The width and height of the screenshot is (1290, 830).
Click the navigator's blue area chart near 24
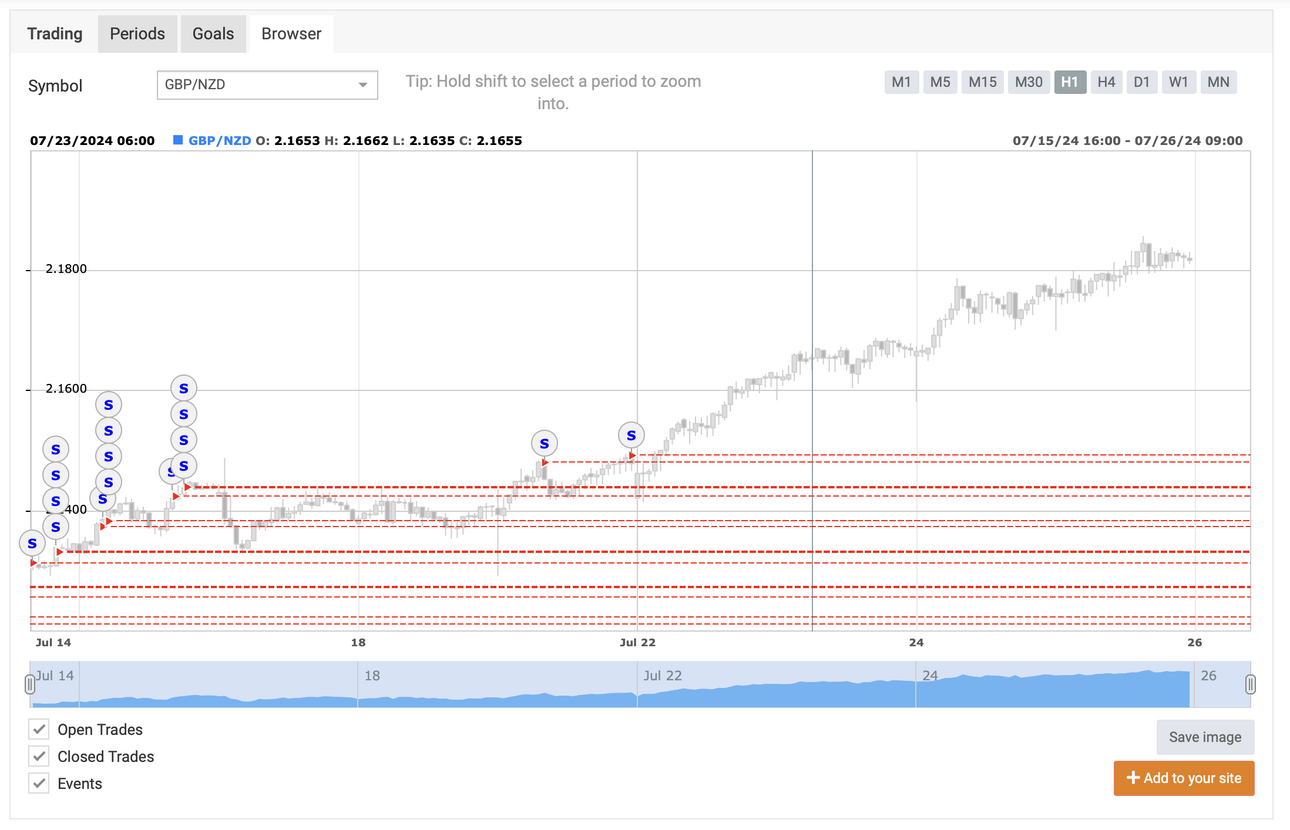point(930,692)
